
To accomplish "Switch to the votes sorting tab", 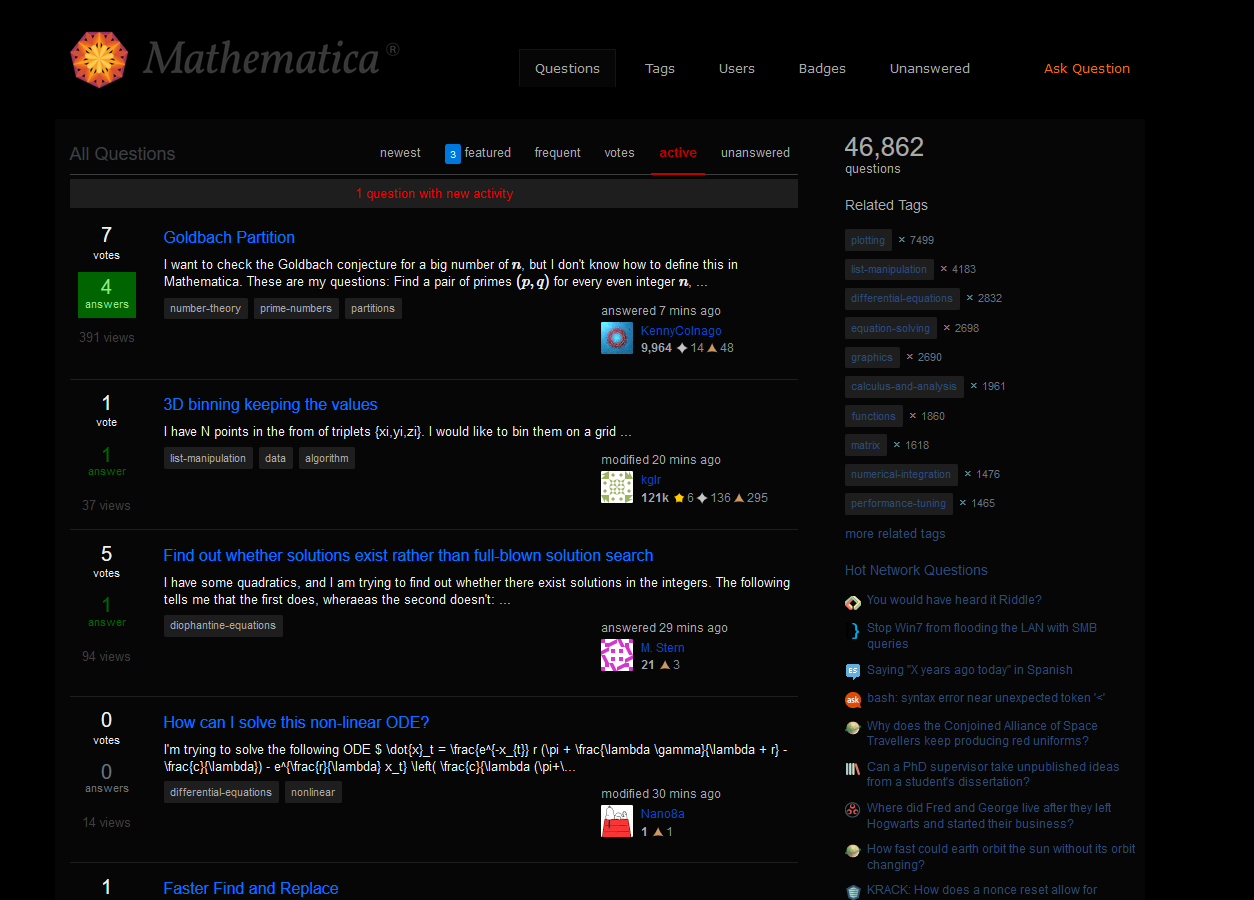I will click(x=619, y=153).
